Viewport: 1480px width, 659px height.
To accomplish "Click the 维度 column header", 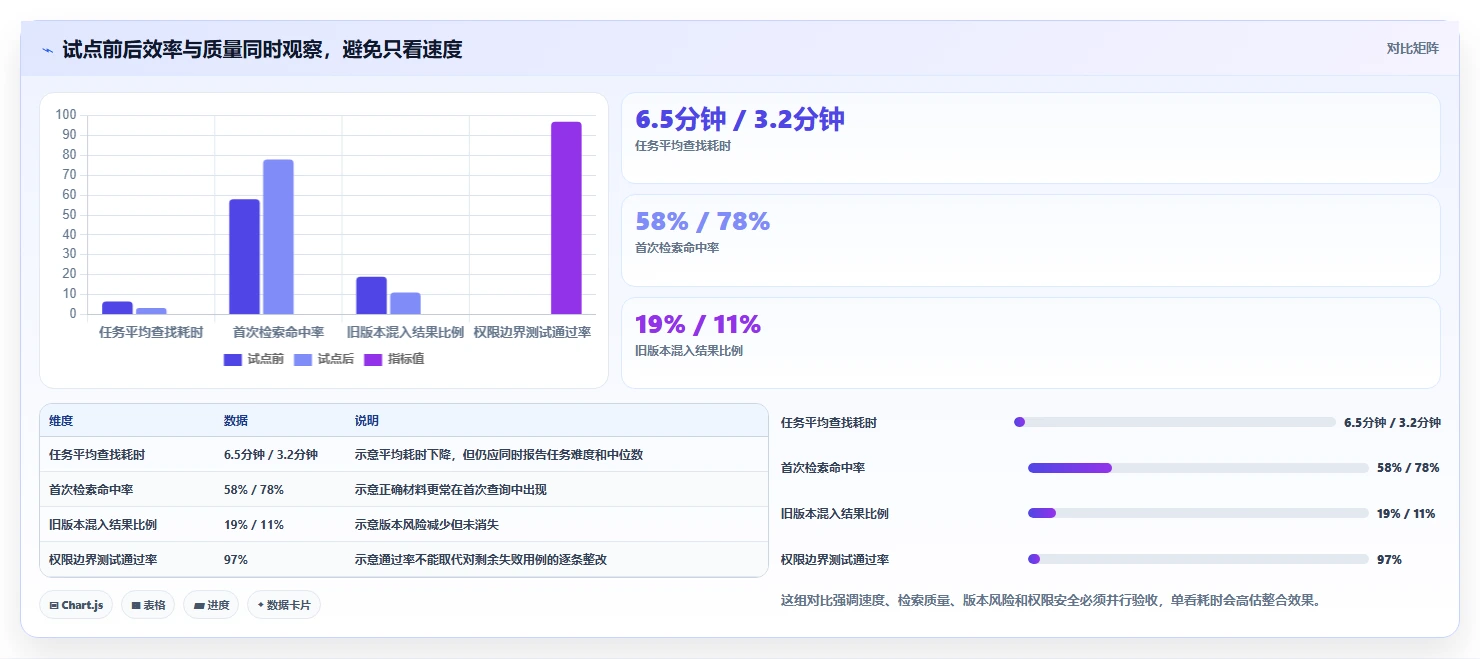I will 61,421.
